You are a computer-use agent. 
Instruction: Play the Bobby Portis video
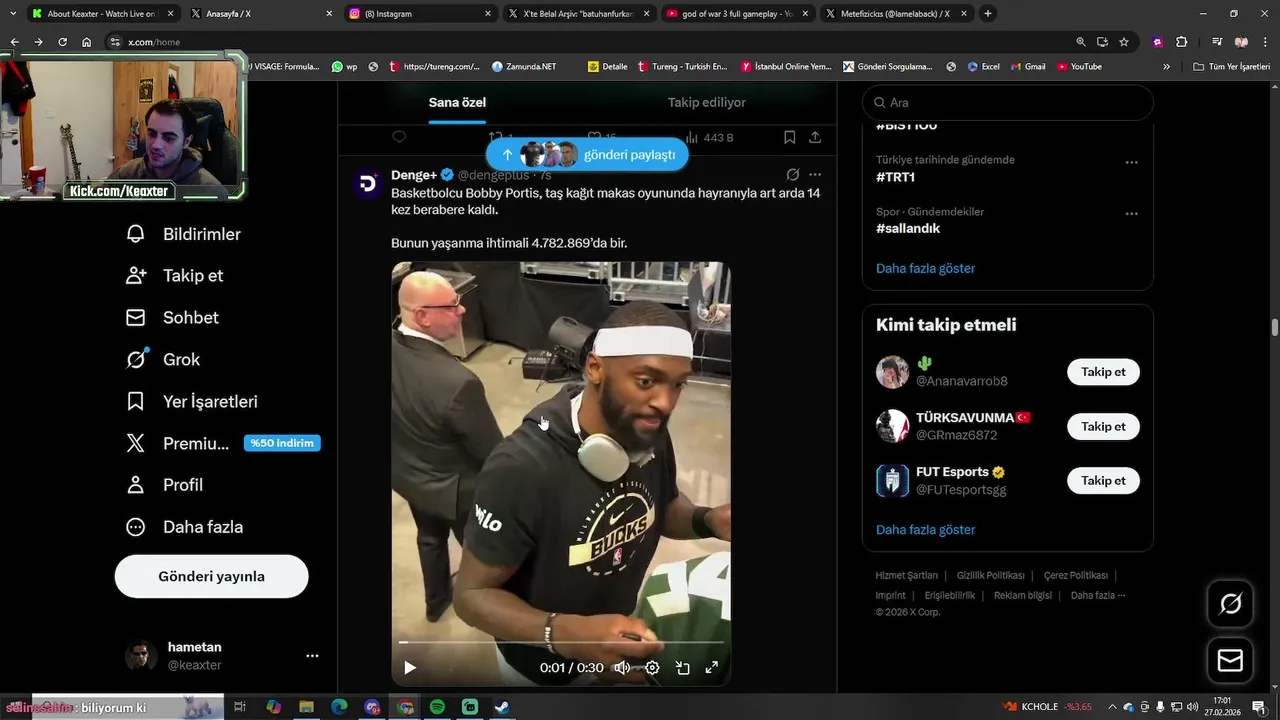409,667
